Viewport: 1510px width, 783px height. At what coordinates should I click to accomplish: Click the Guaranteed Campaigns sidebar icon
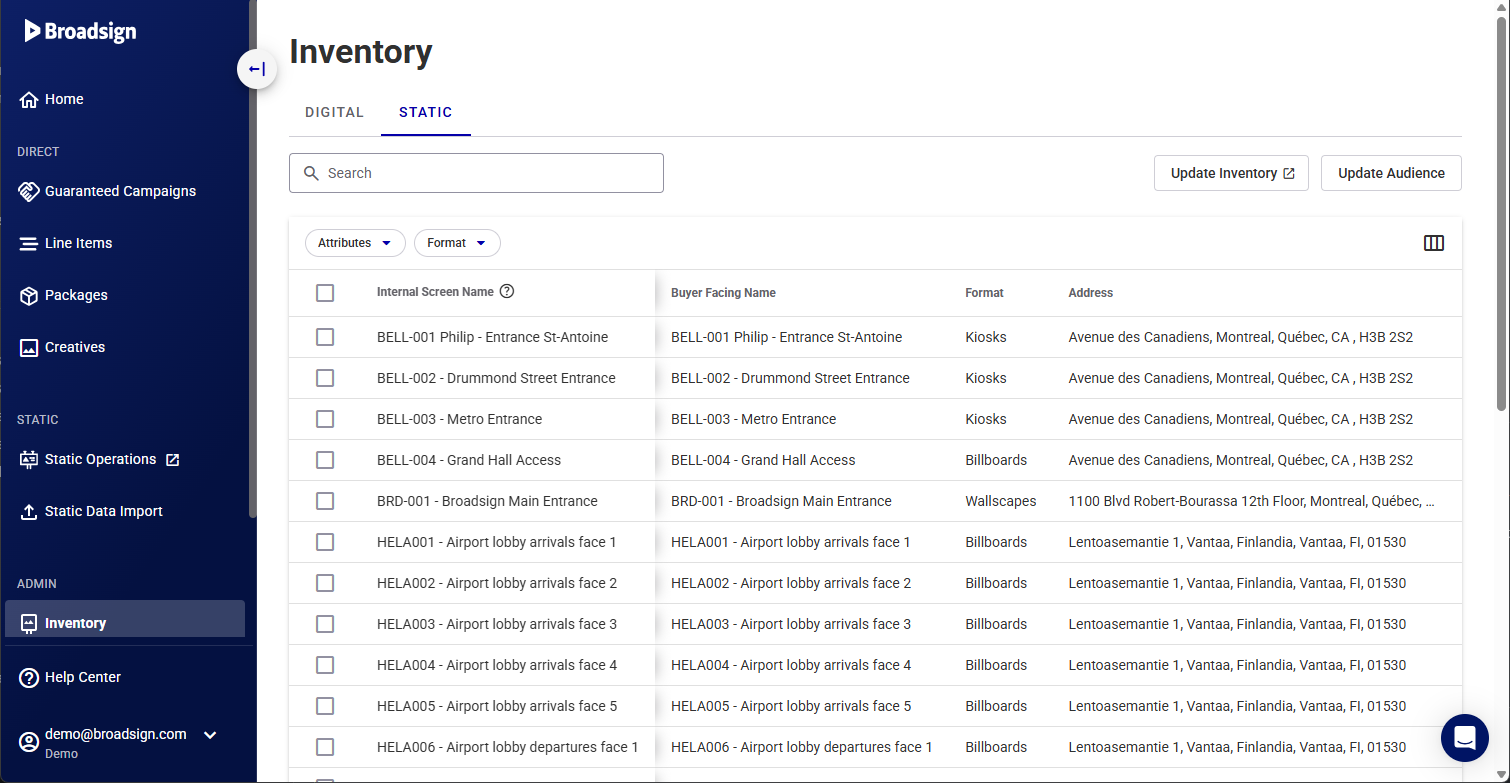point(29,191)
